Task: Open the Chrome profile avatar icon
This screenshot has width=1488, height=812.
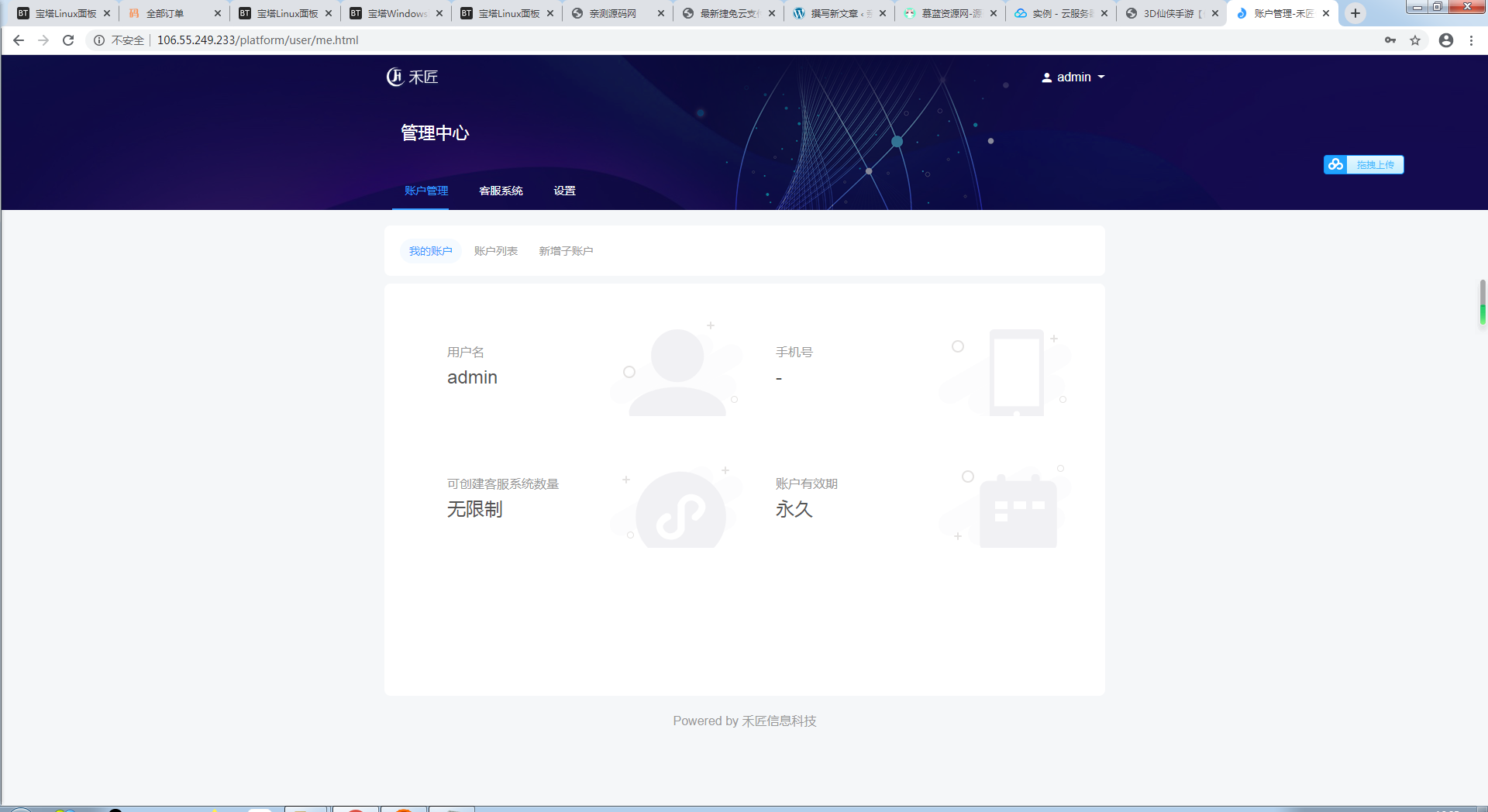Action: click(1446, 40)
